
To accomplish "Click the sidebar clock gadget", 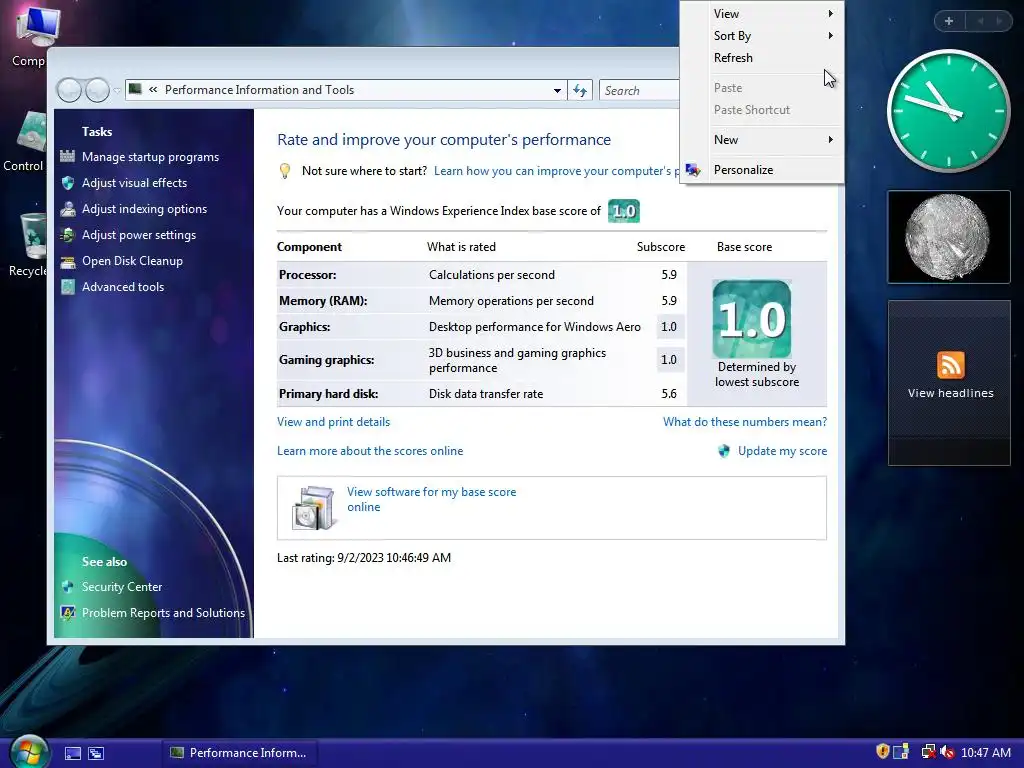I will coord(948,111).
